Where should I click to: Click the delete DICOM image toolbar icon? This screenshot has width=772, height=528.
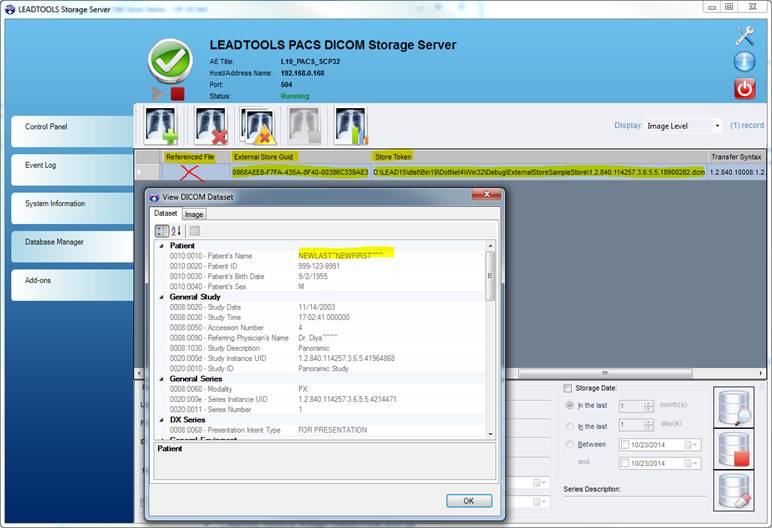pyautogui.click(x=211, y=126)
